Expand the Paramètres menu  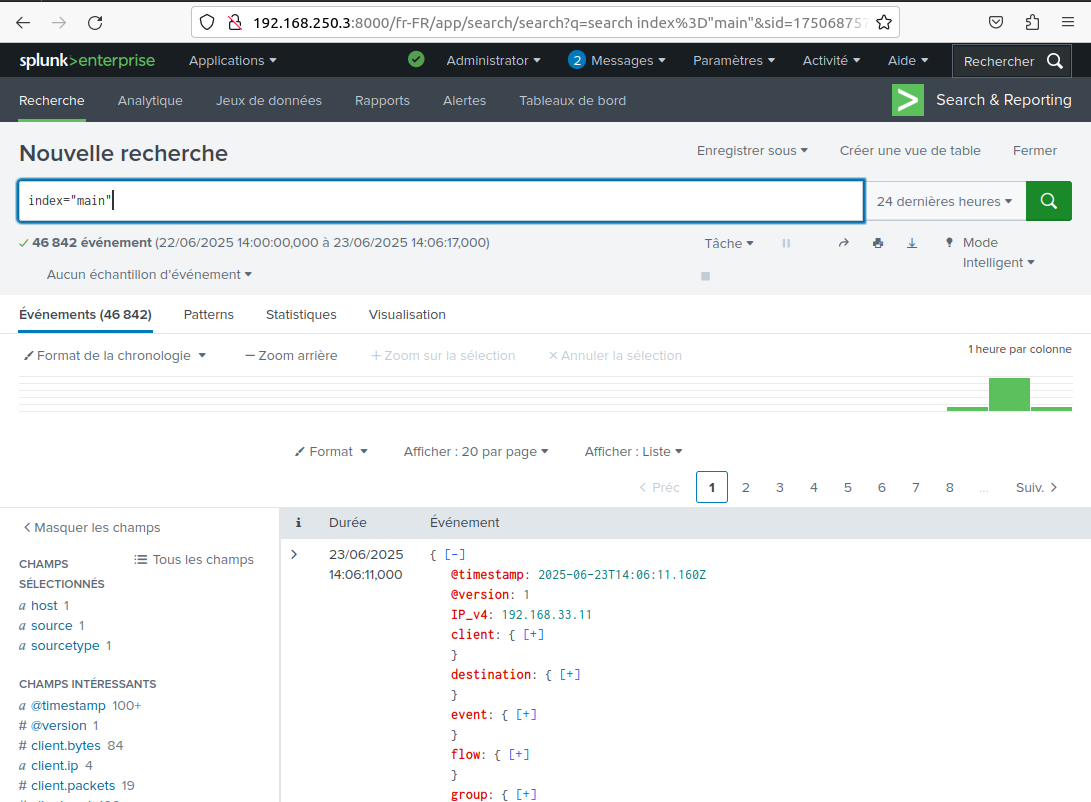(x=734, y=61)
